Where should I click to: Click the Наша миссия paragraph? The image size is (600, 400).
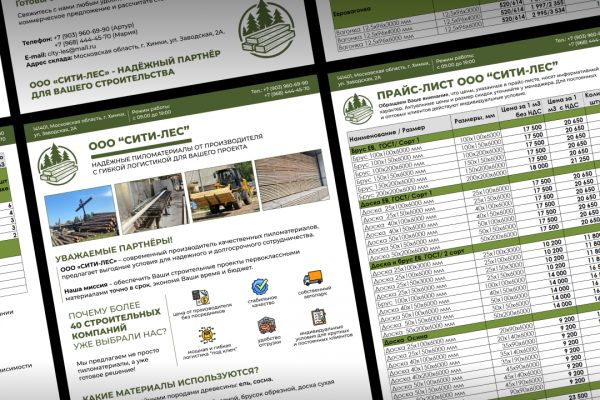point(182,275)
